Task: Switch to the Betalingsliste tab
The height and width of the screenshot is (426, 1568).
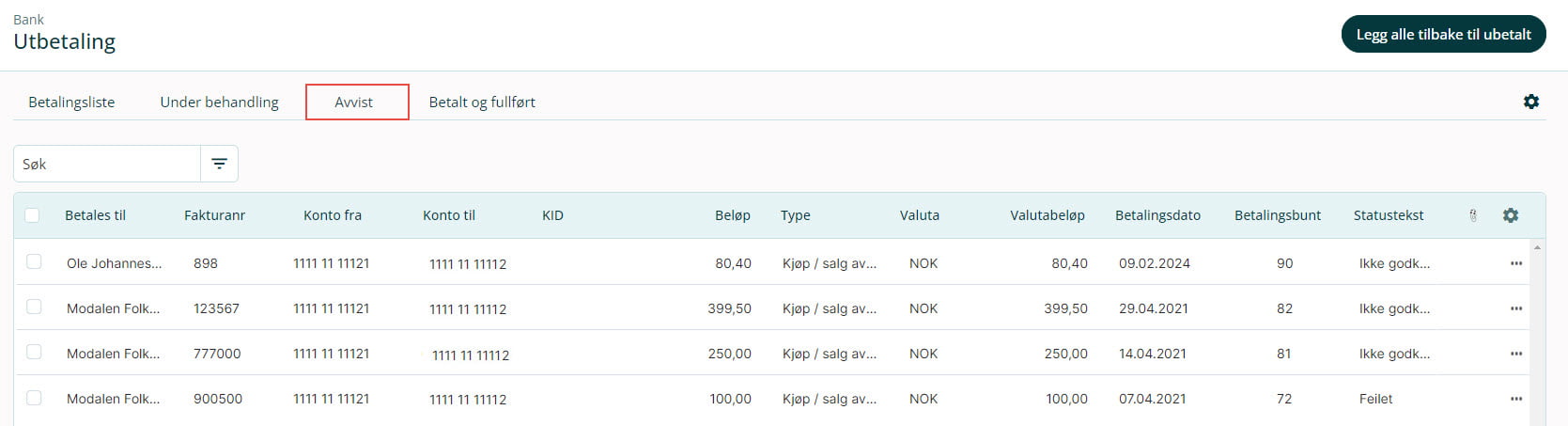Action: (x=71, y=103)
